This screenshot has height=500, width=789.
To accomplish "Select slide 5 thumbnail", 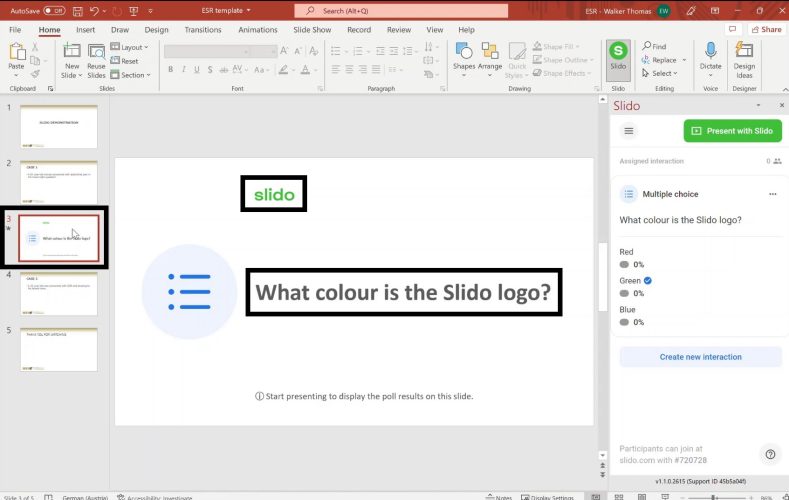I will tap(59, 349).
